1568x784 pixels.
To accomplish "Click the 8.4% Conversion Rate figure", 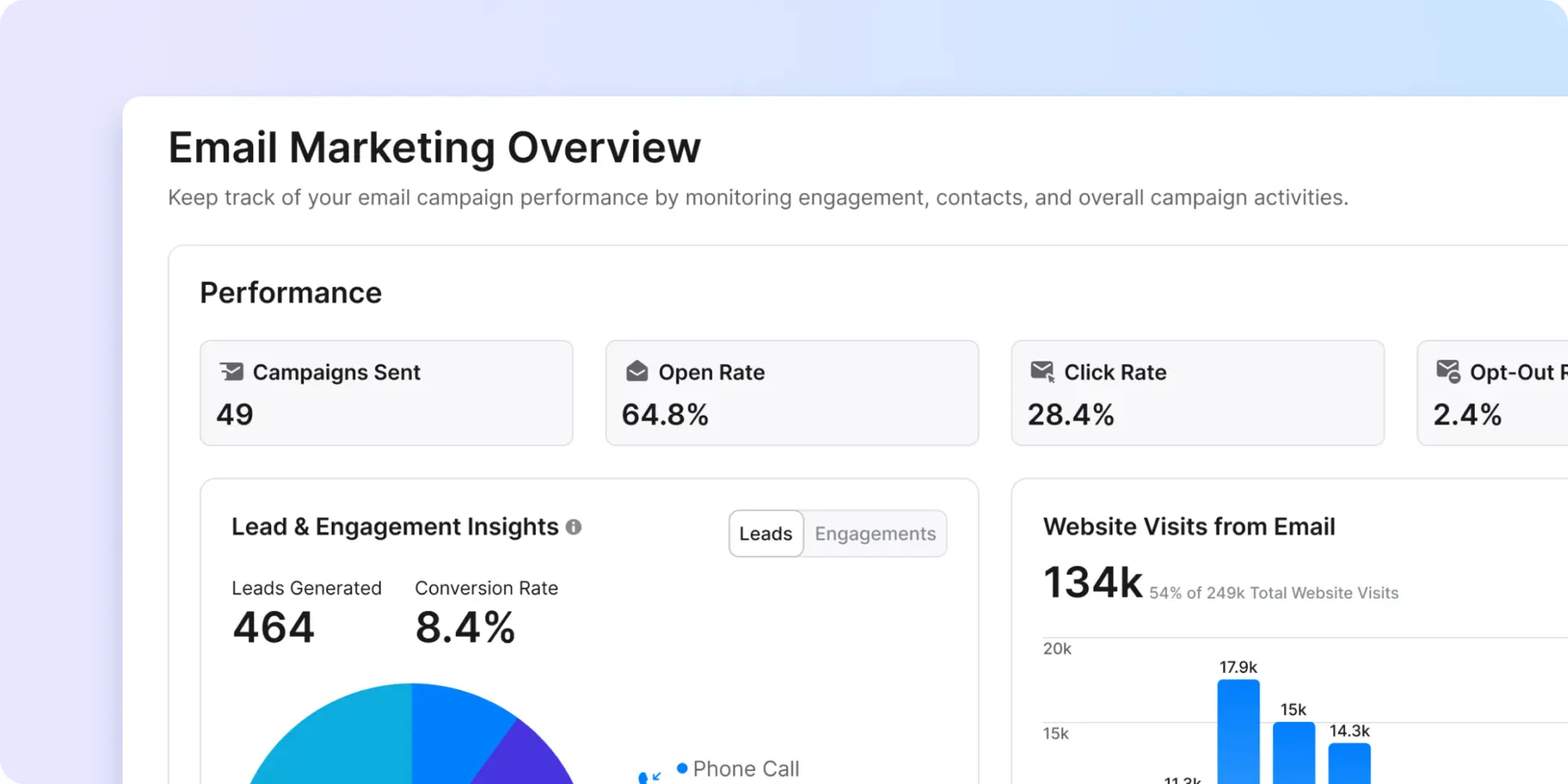I will (465, 627).
